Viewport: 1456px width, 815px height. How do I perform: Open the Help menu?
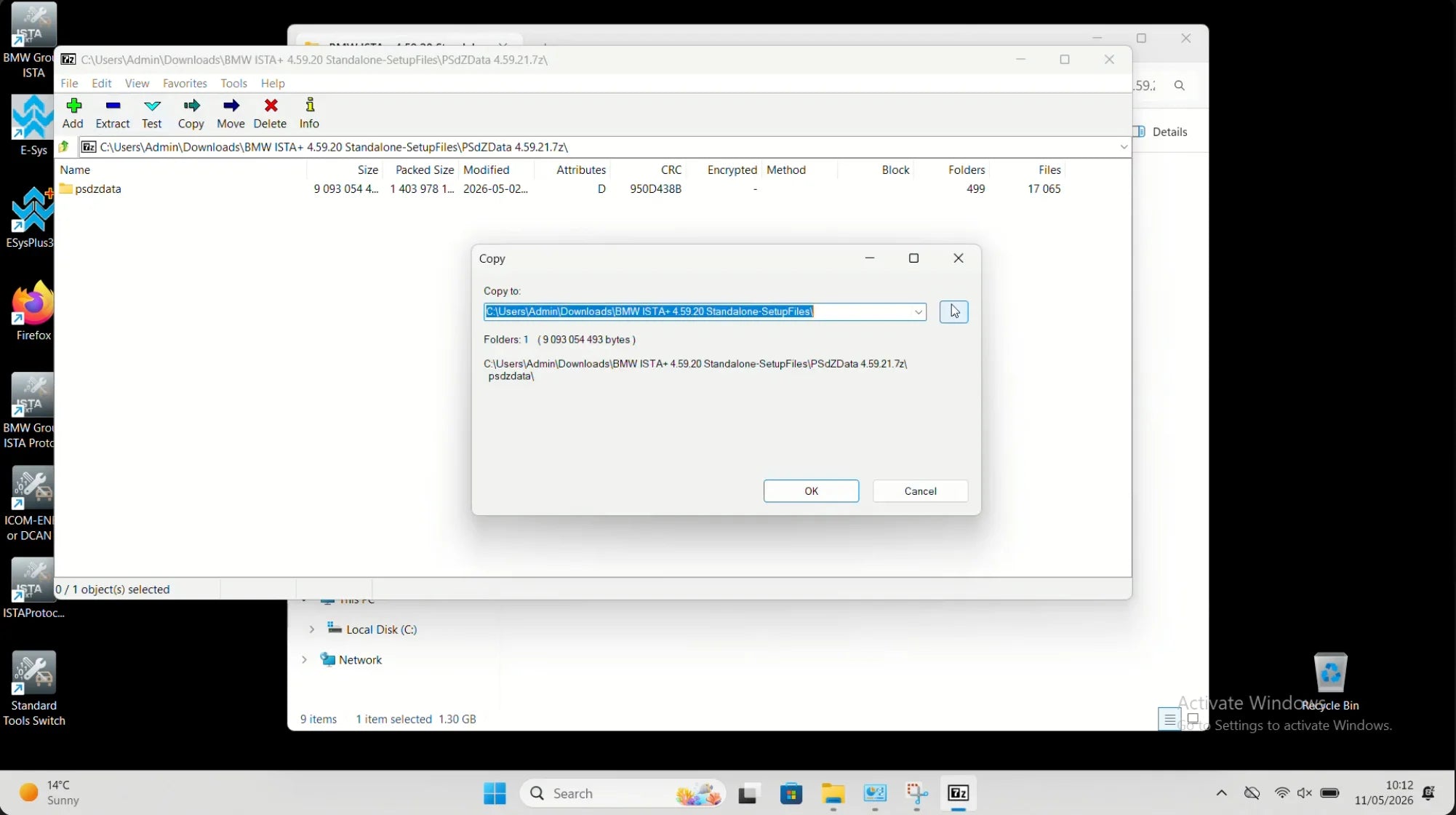pos(273,83)
